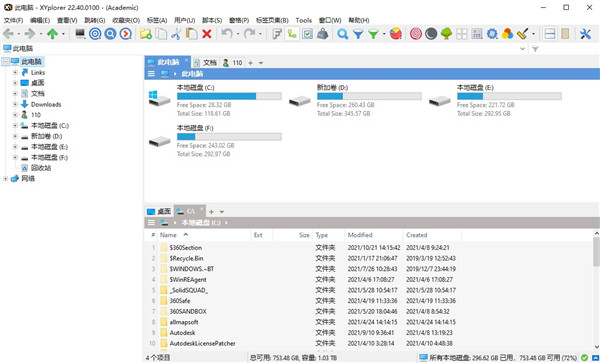Toggle the Font toolbar button
The image size is (600, 363).
(x=277, y=34)
